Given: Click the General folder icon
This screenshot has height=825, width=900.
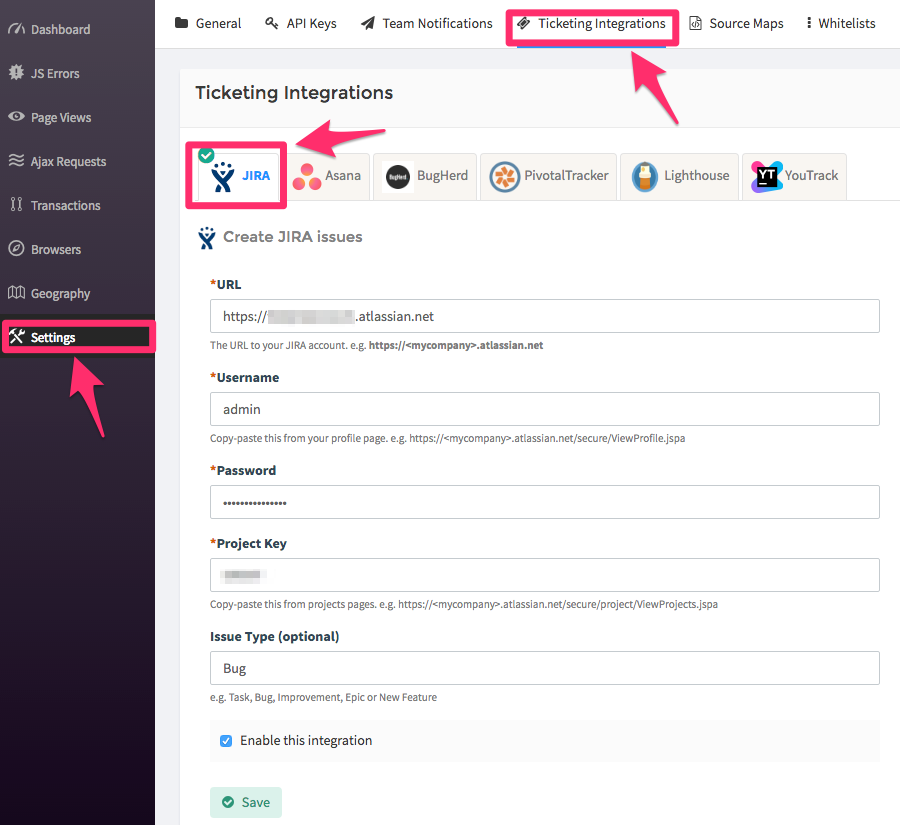Looking at the screenshot, I should 181,23.
